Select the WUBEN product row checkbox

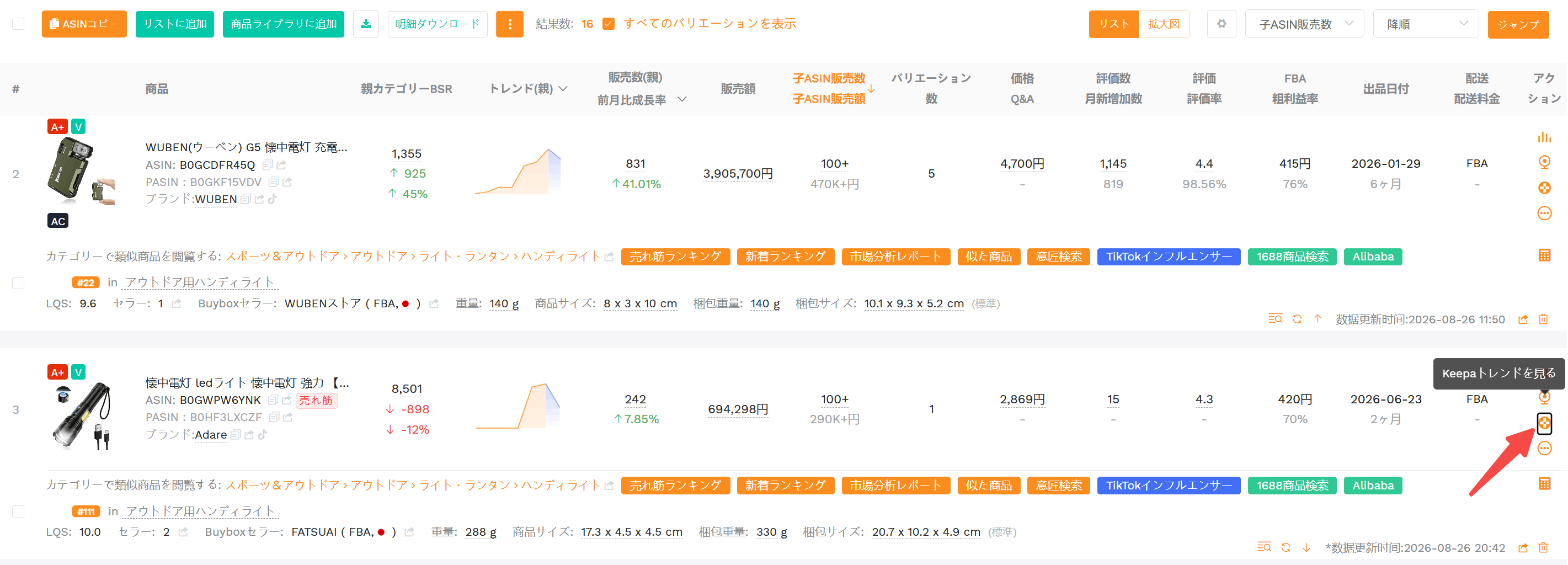(x=18, y=282)
